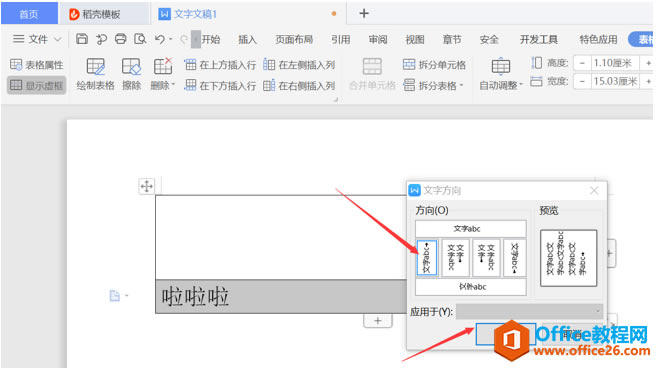Open the 应用于 apply-to combo box
The image size is (657, 368).
(530, 311)
